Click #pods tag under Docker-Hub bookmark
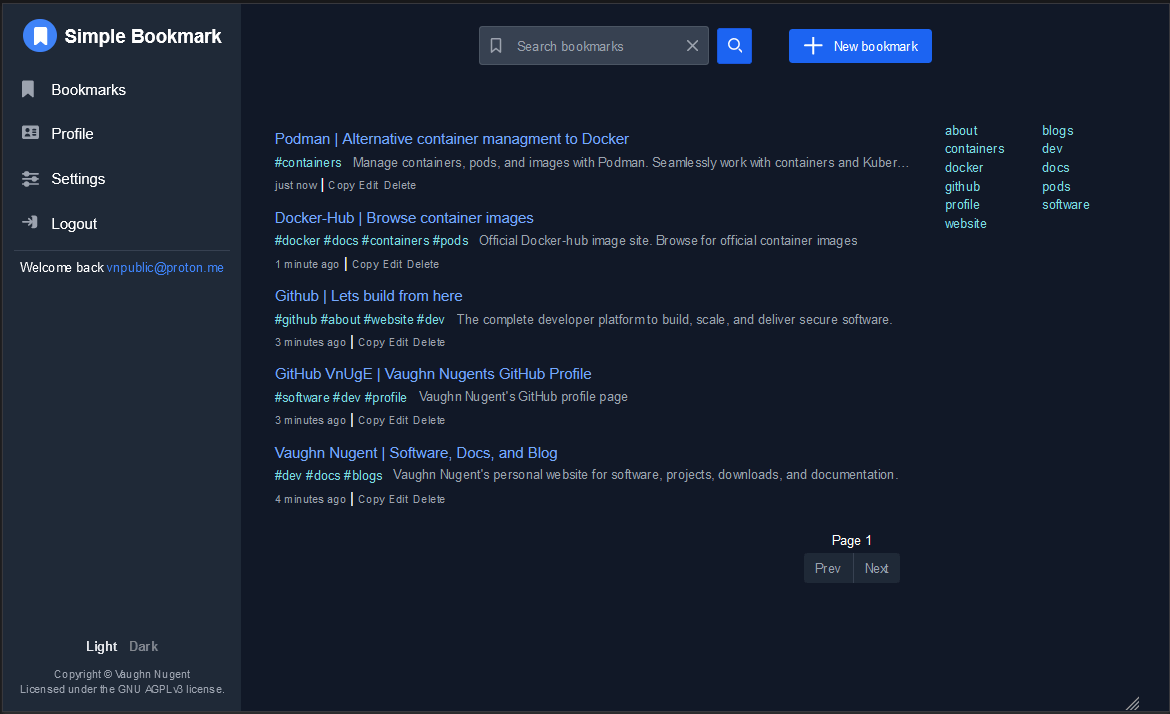Viewport: 1170px width, 714px height. pos(451,240)
